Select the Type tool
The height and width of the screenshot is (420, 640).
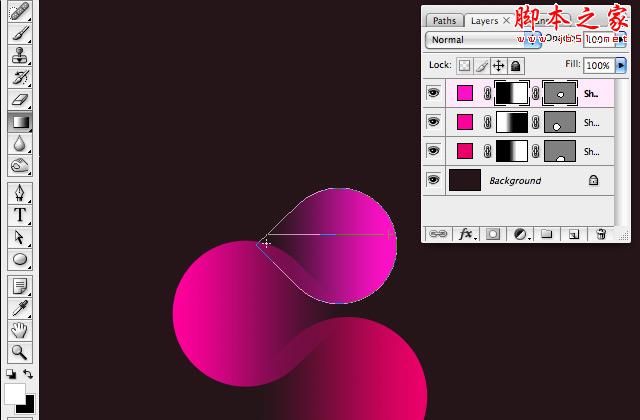[x=20, y=215]
